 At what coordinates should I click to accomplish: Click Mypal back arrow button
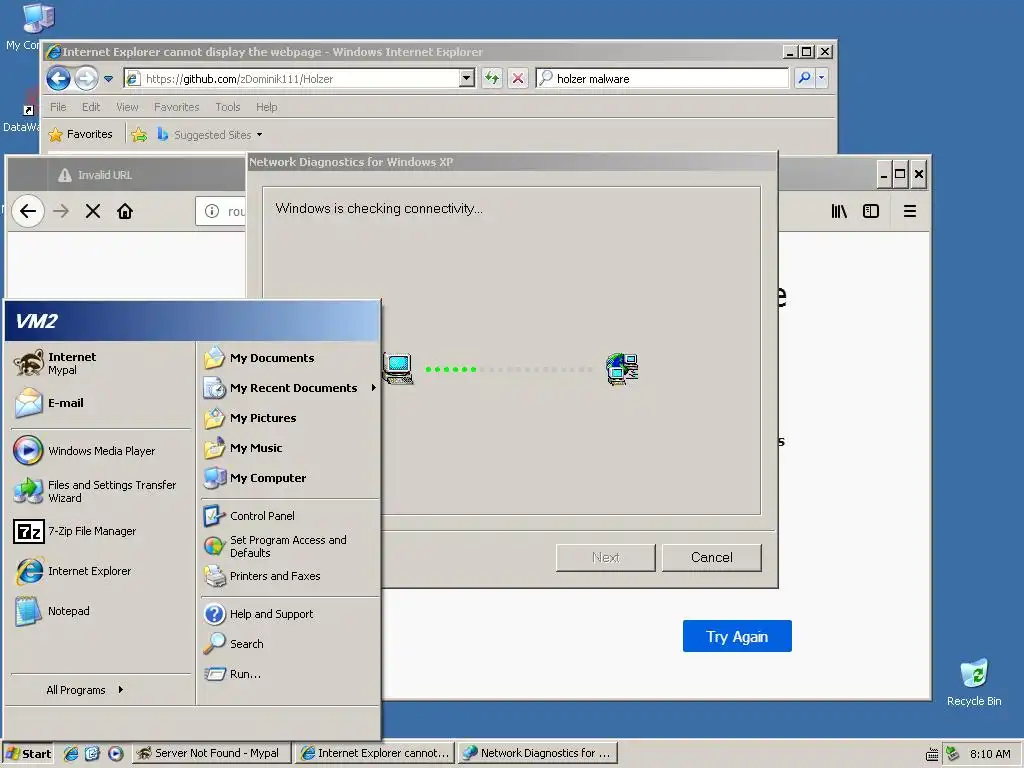27,211
